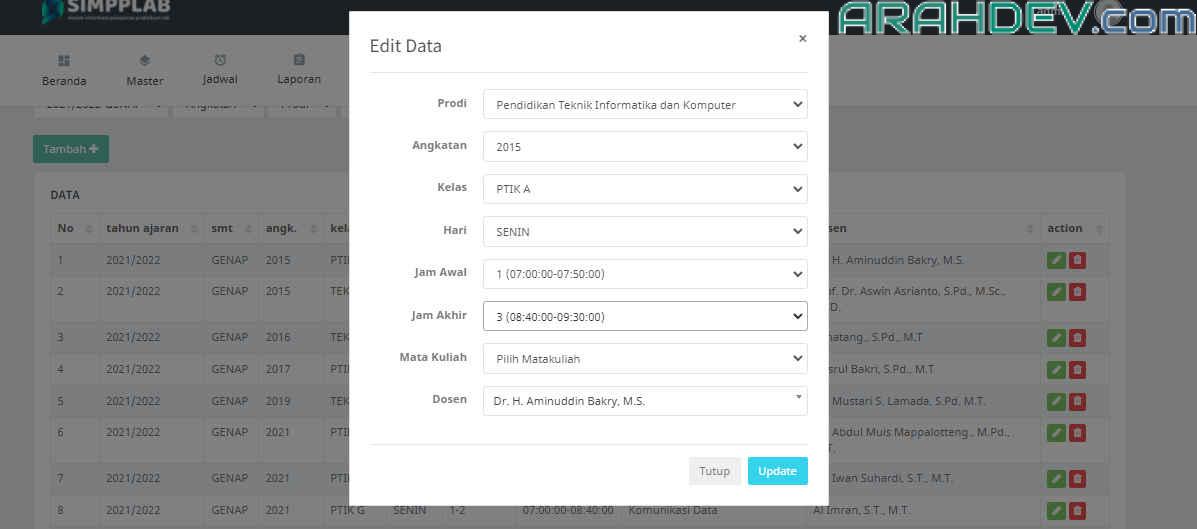Select the Hari dropdown showing SENIN
1197x529 pixels.
pyautogui.click(x=644, y=231)
